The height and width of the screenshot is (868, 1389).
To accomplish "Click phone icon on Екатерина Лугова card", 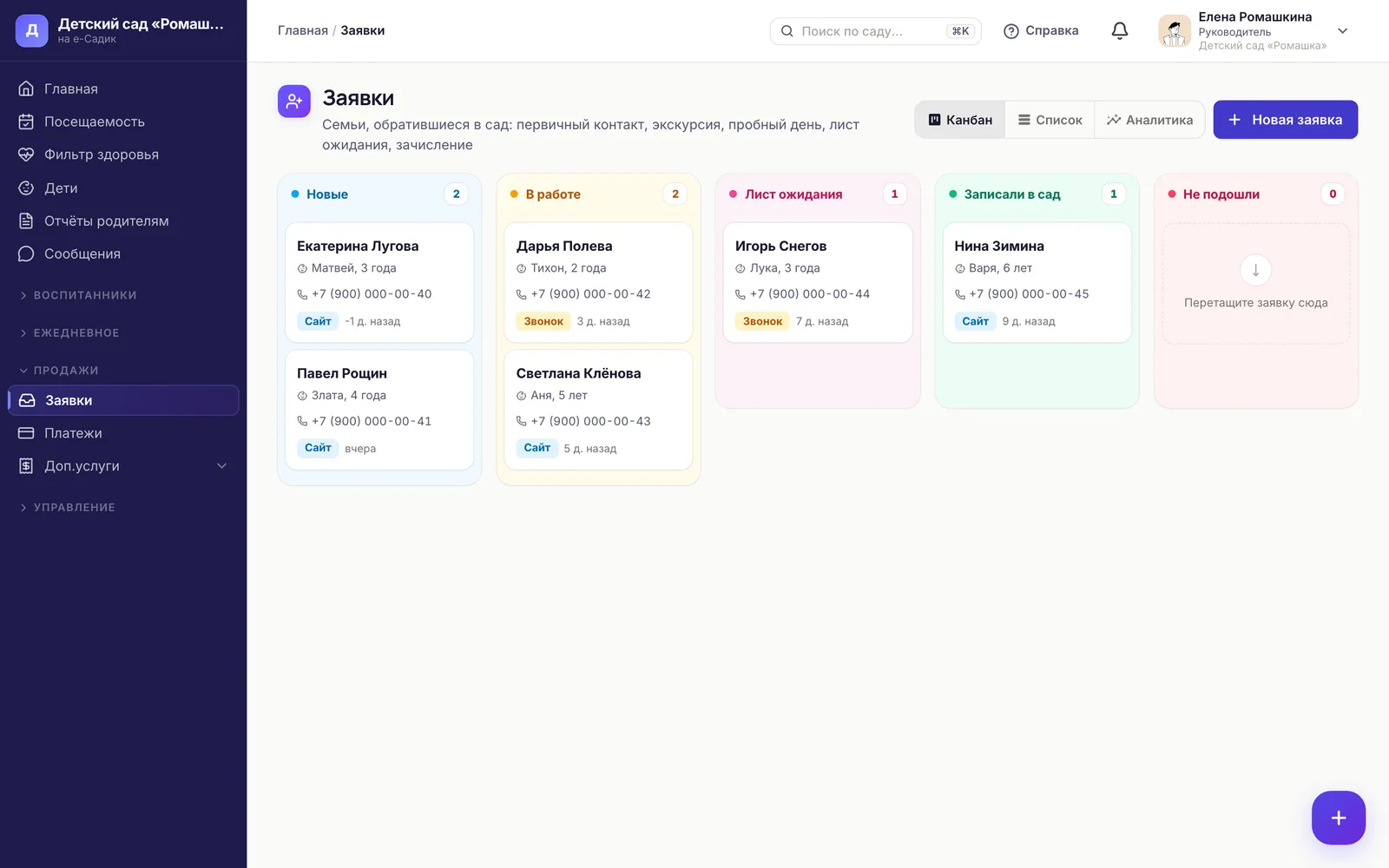I will point(302,294).
